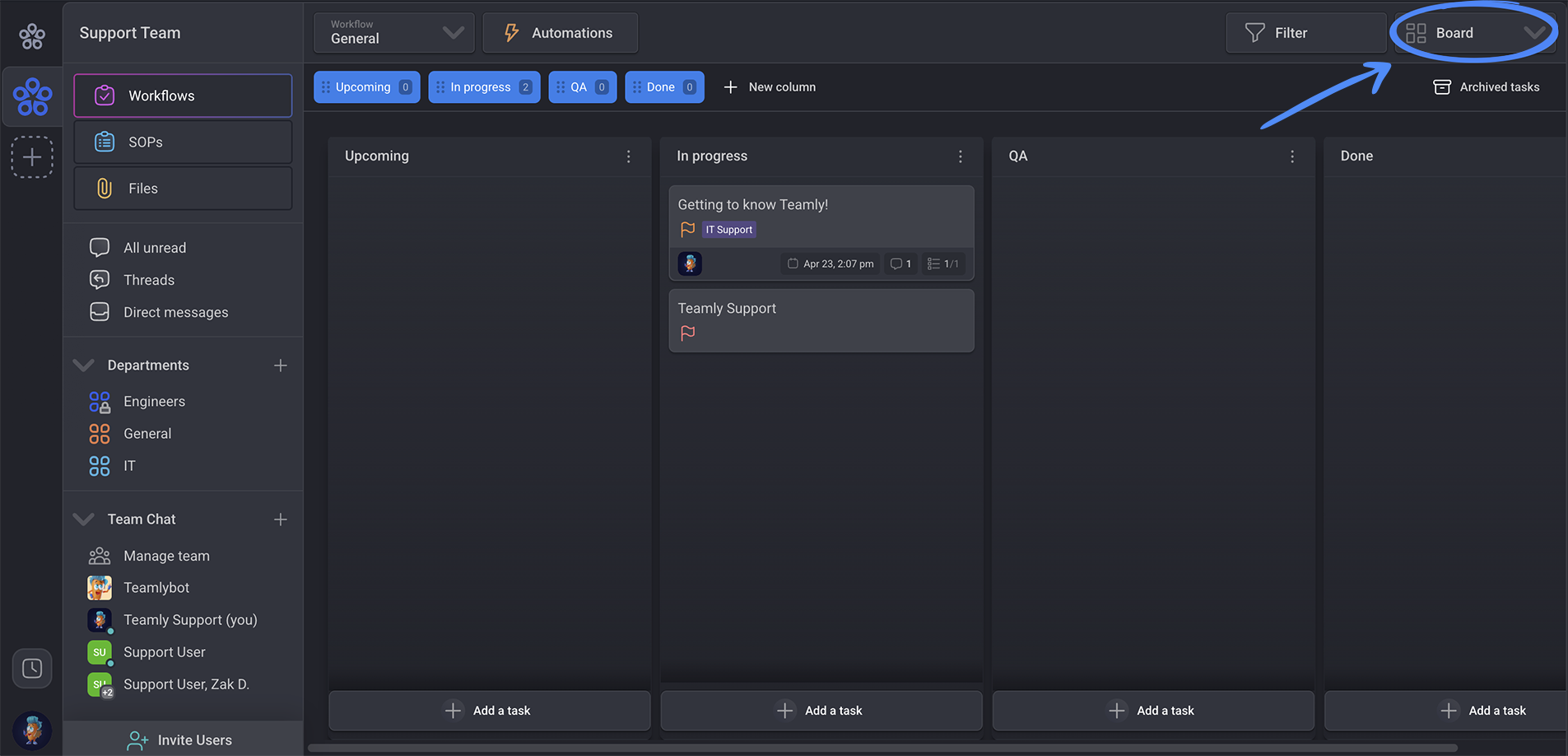
Task: Click the Support Team workspace title
Action: 130,33
